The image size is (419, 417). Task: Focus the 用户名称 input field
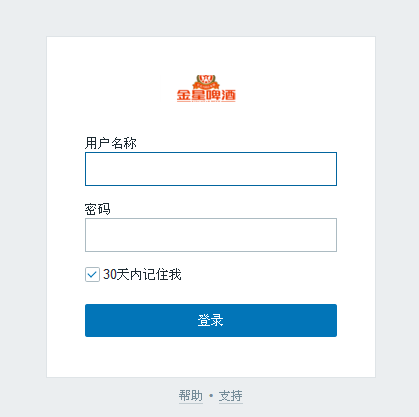click(211, 169)
